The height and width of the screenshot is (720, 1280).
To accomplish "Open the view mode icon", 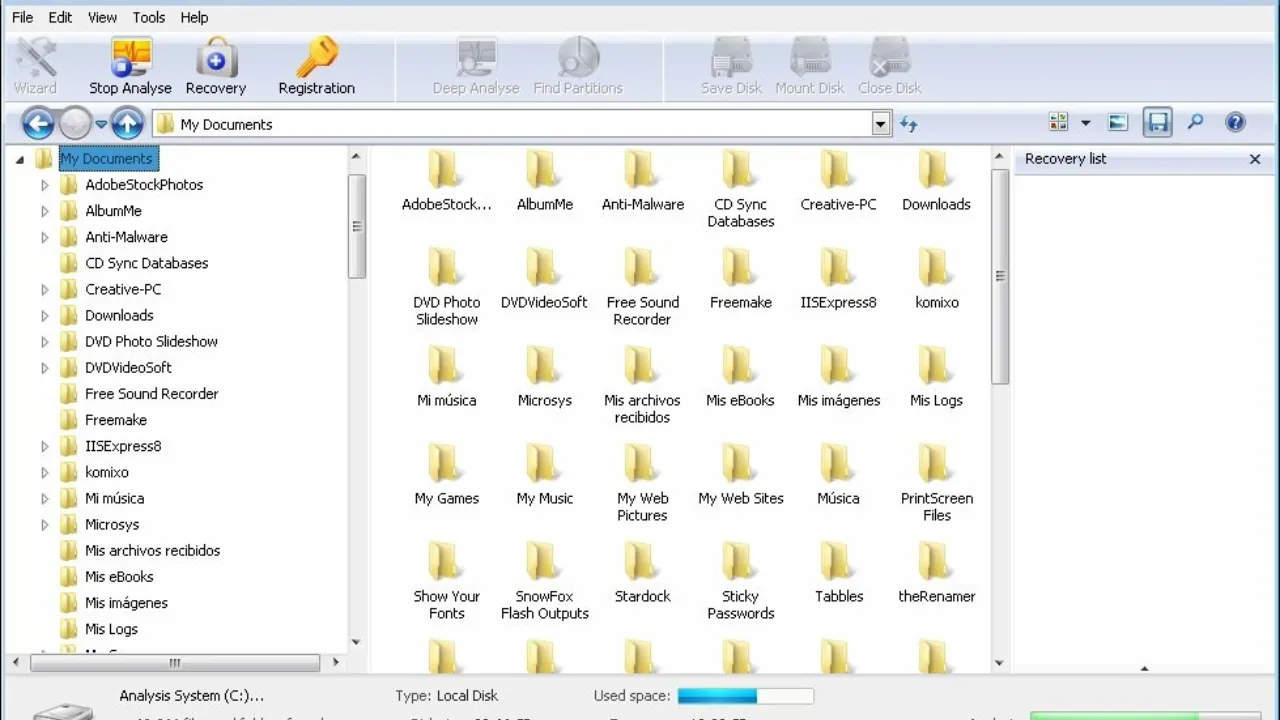I will click(x=1058, y=123).
